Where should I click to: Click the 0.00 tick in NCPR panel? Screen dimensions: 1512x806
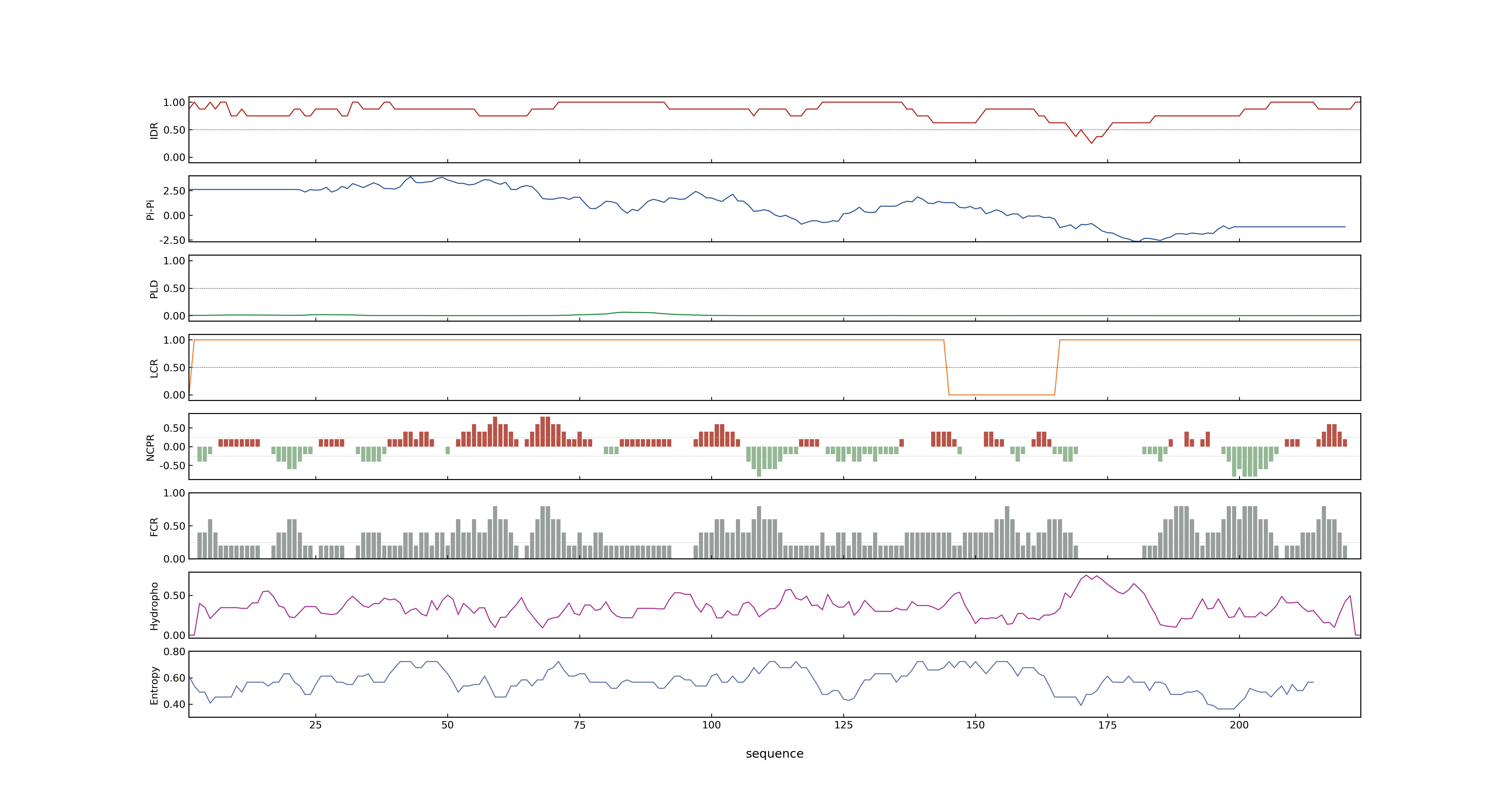pos(174,447)
